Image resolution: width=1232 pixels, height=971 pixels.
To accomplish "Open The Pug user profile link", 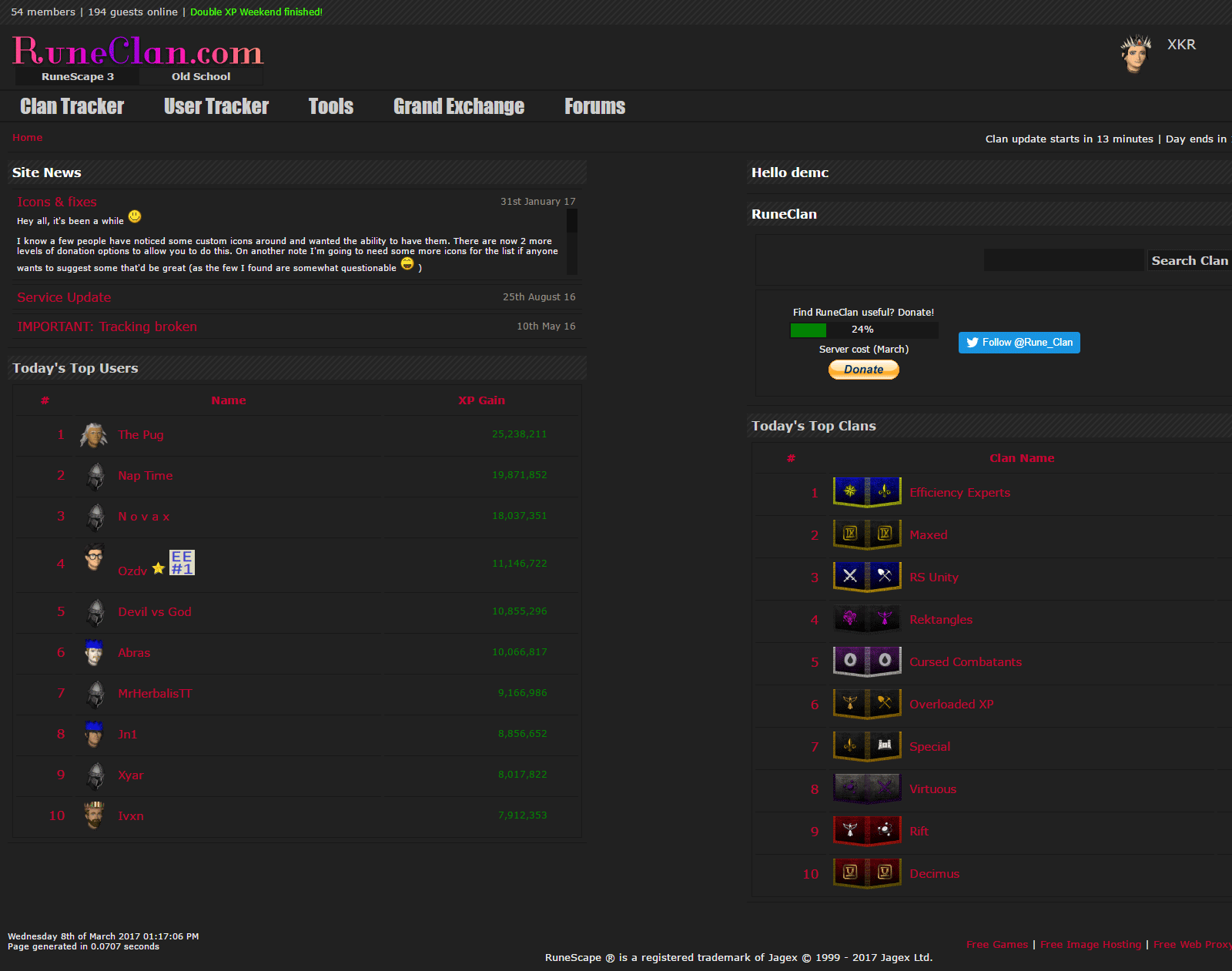I will (141, 434).
